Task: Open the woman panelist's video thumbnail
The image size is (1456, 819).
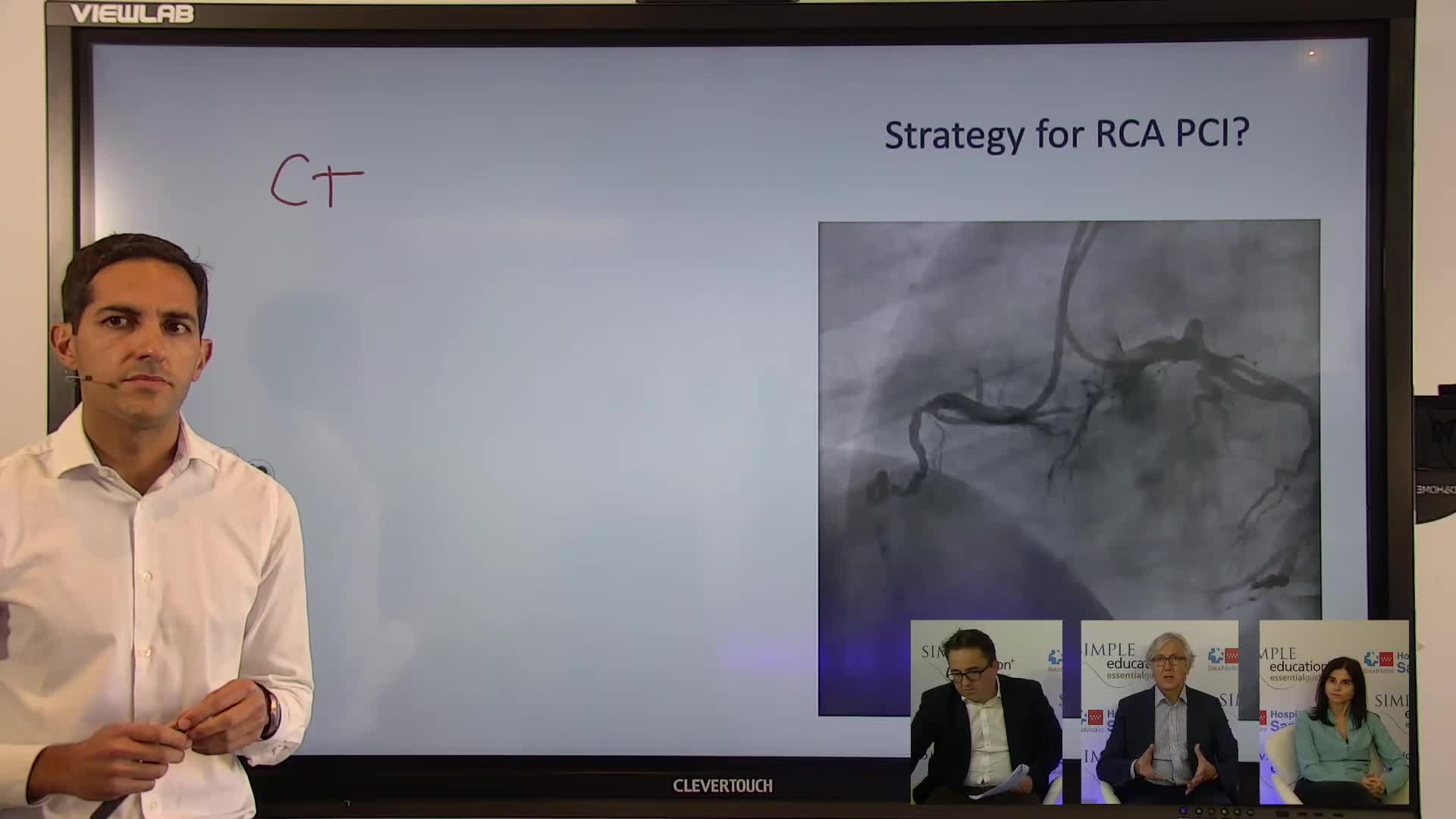Action: [1334, 711]
